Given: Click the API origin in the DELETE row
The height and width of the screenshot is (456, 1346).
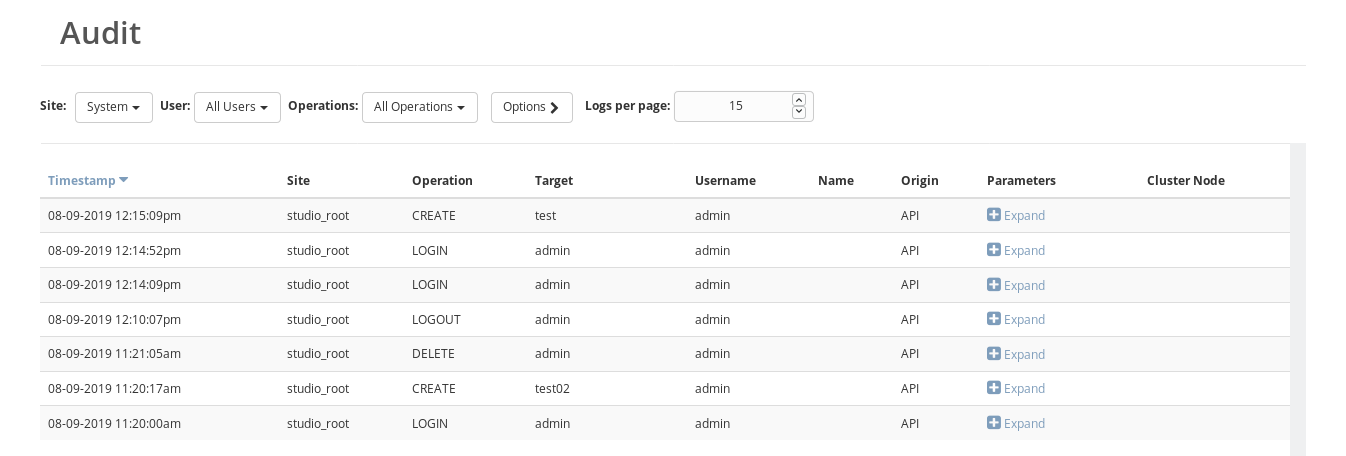Looking at the screenshot, I should coord(910,354).
